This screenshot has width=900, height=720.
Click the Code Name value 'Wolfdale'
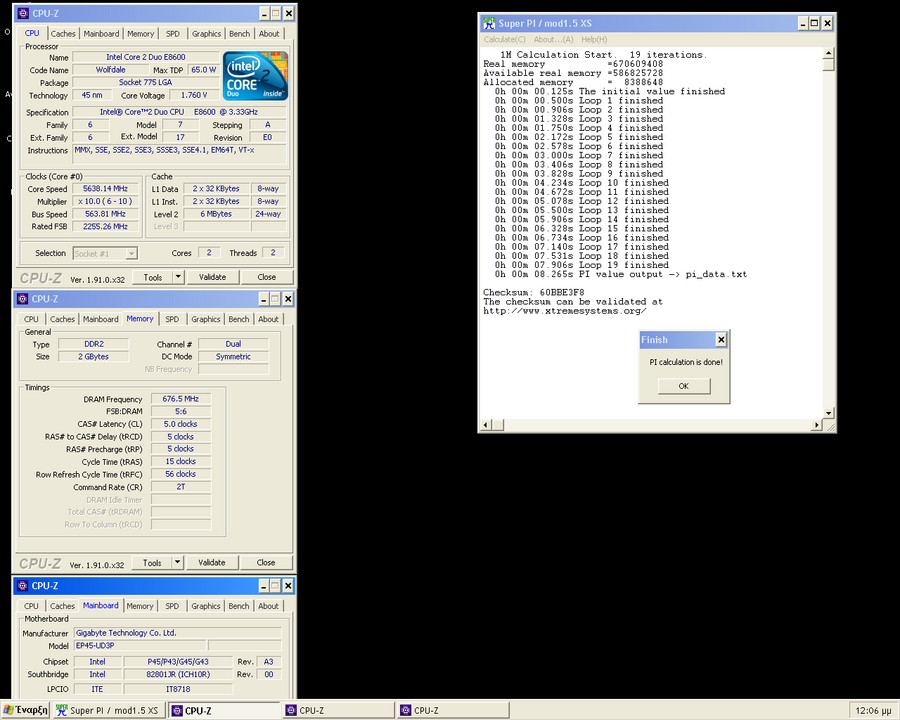[110, 69]
